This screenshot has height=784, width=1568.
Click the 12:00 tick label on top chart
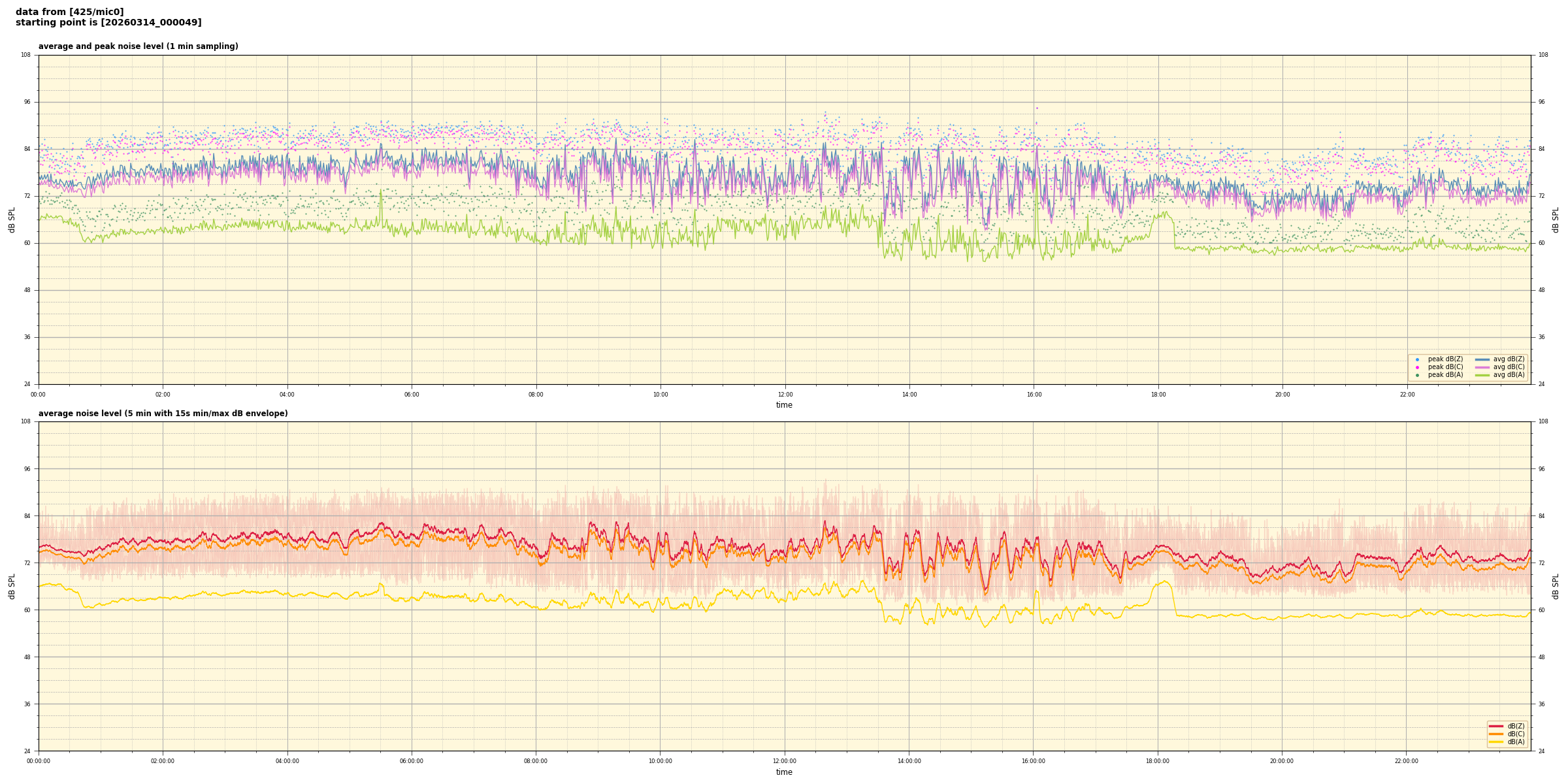click(x=785, y=395)
